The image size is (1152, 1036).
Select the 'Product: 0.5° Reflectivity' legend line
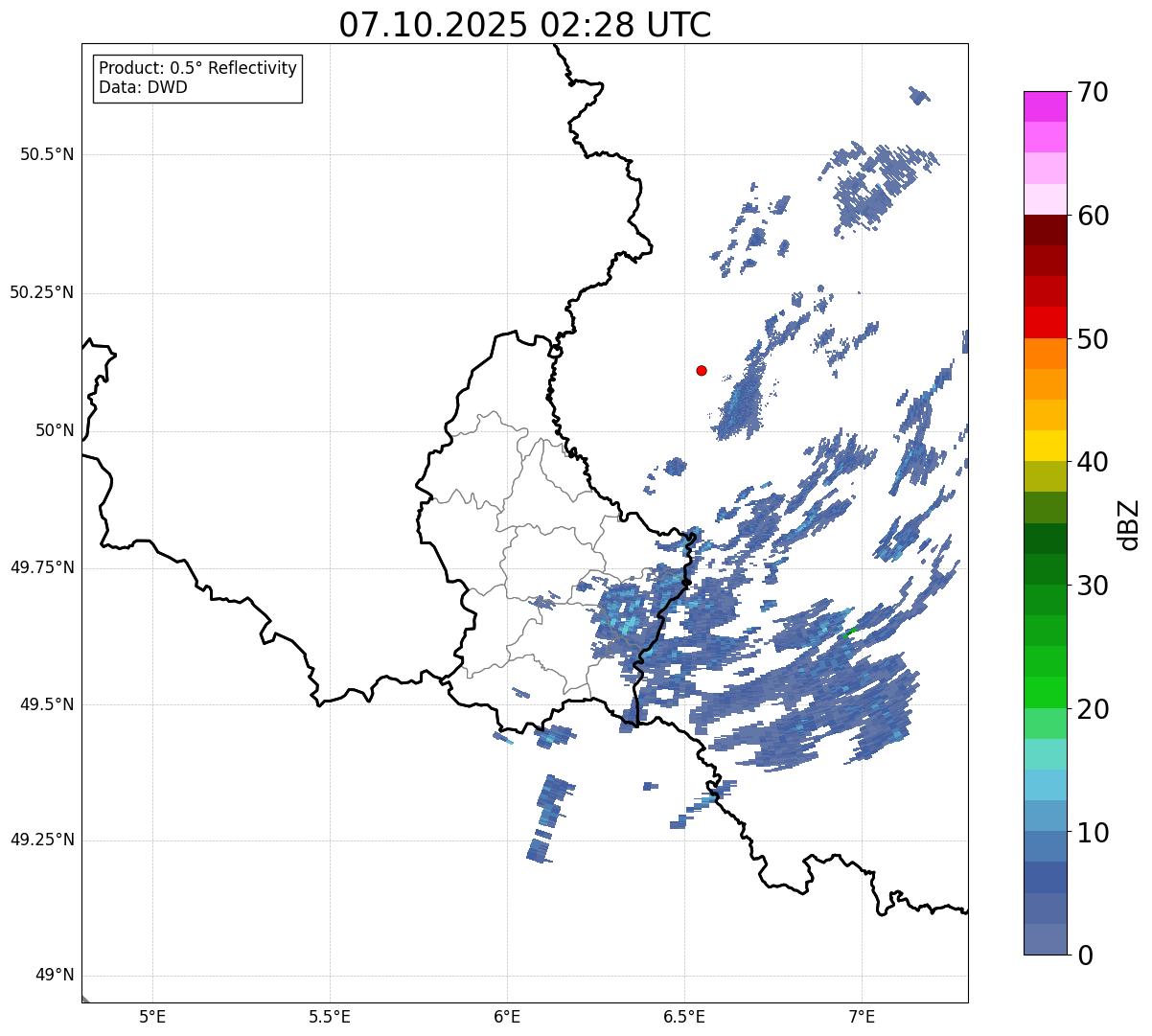pyautogui.click(x=197, y=69)
